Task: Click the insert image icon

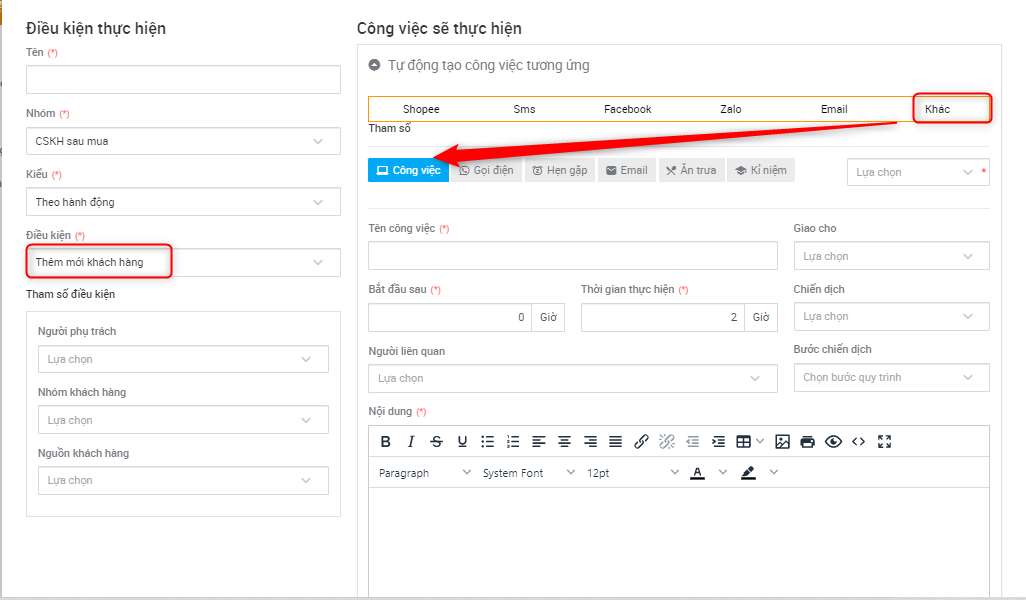Action: (x=783, y=441)
